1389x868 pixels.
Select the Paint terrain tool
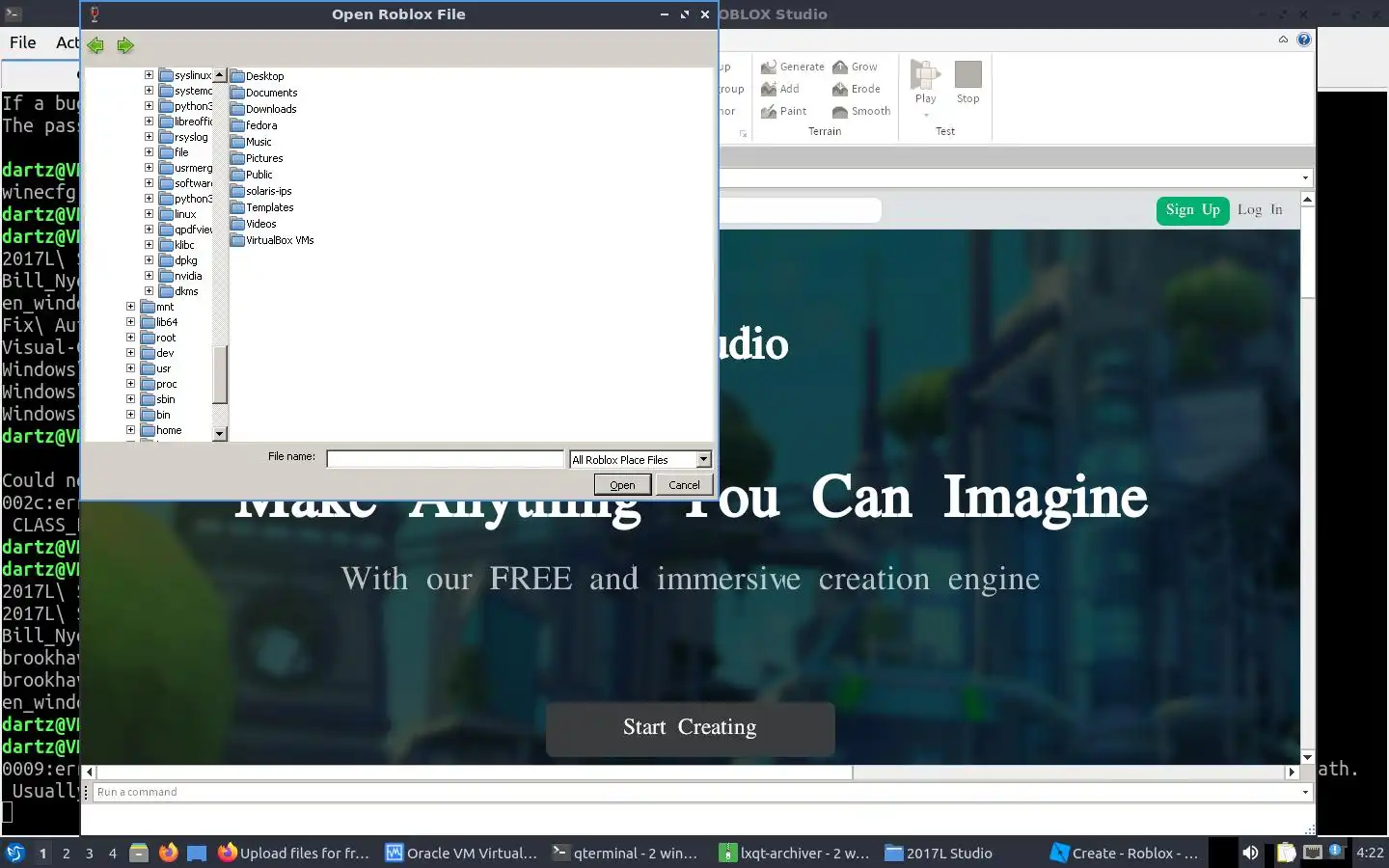784,111
